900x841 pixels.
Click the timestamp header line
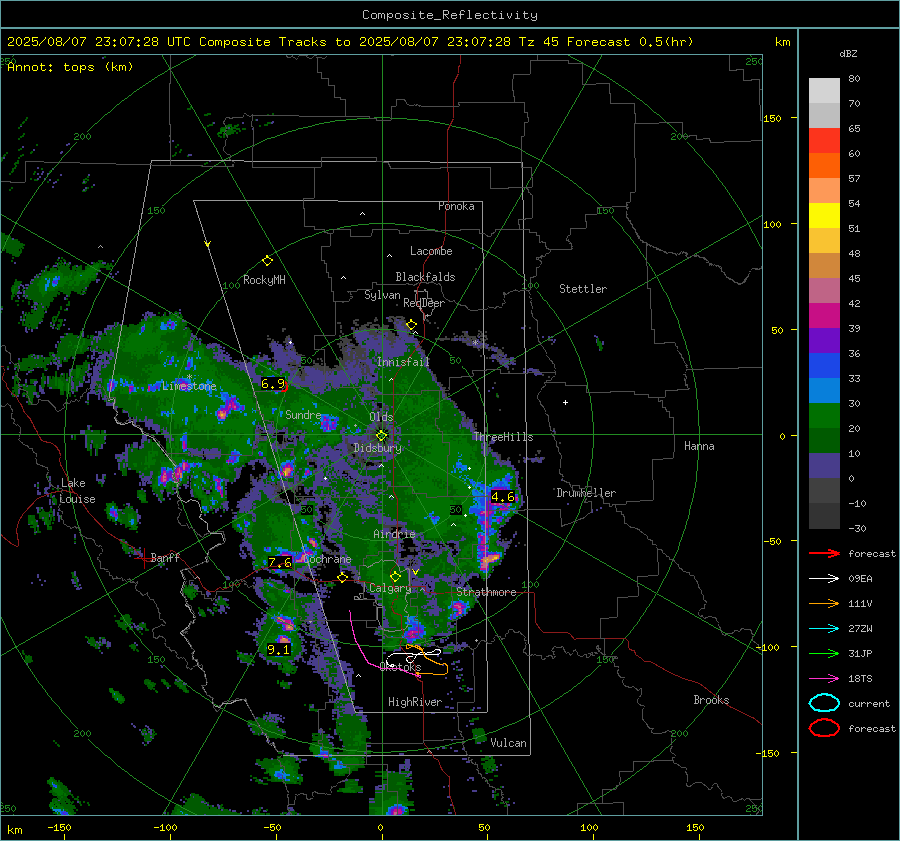tap(350, 42)
